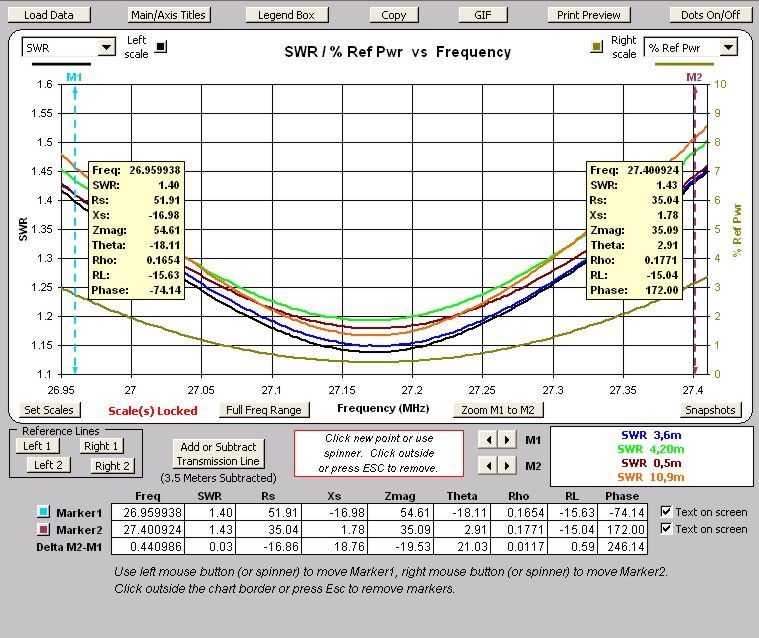The height and width of the screenshot is (638, 759).
Task: Click Marker1 SWR cell 1.40
Action: (210, 512)
